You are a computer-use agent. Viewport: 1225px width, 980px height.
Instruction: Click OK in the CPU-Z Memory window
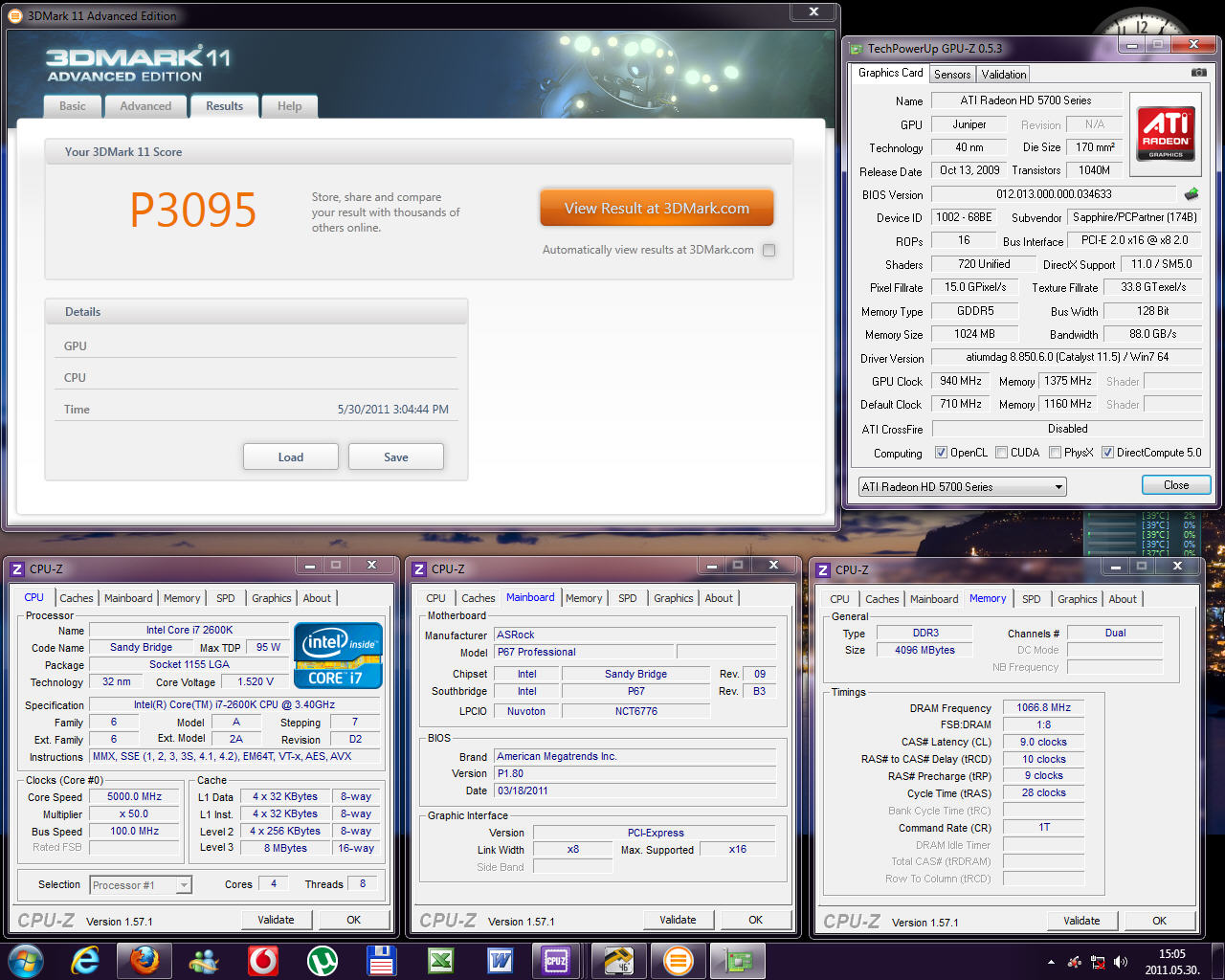pos(1159,921)
